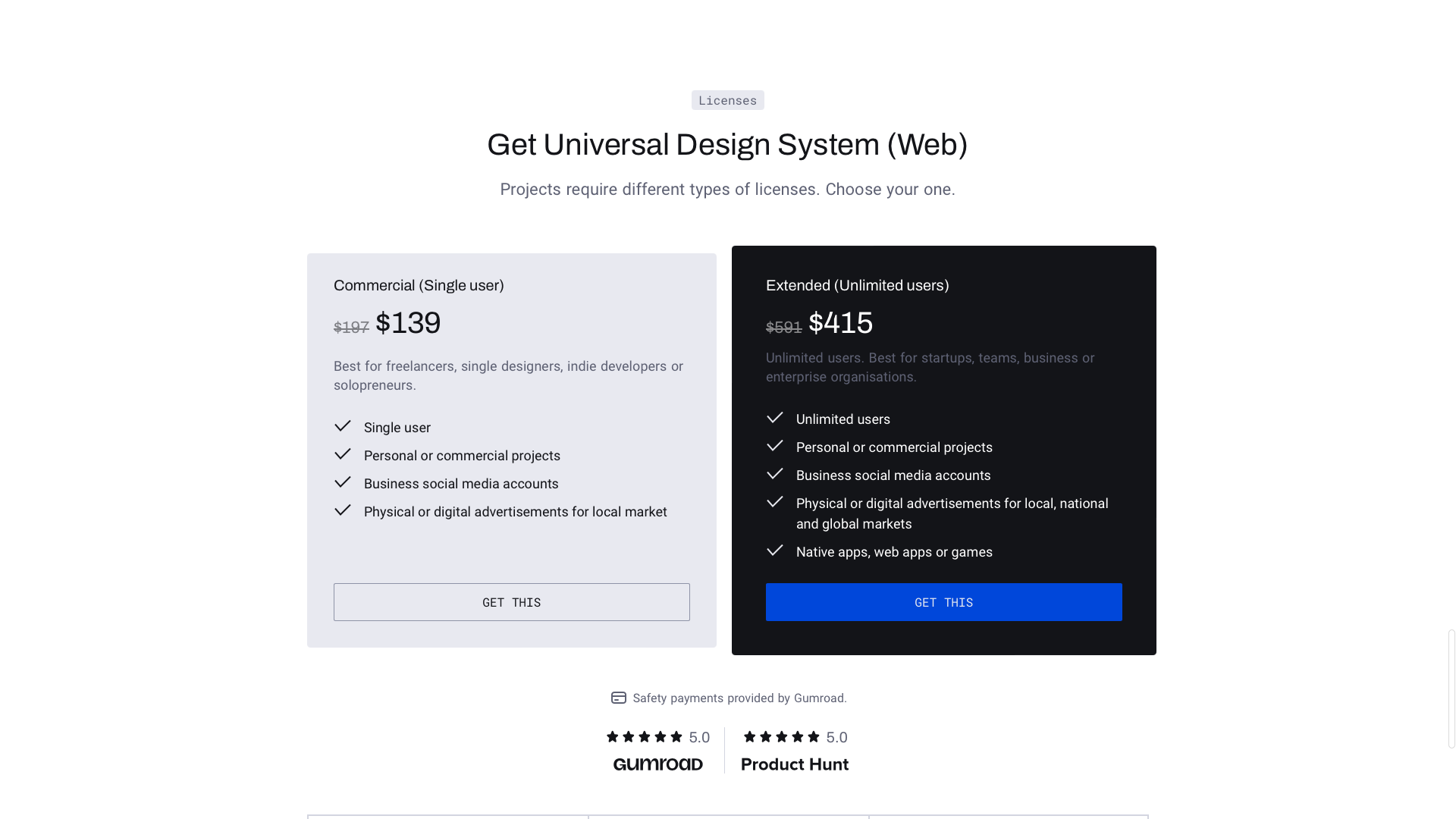Click the $415 discounted price
The height and width of the screenshot is (819, 1456).
click(841, 323)
